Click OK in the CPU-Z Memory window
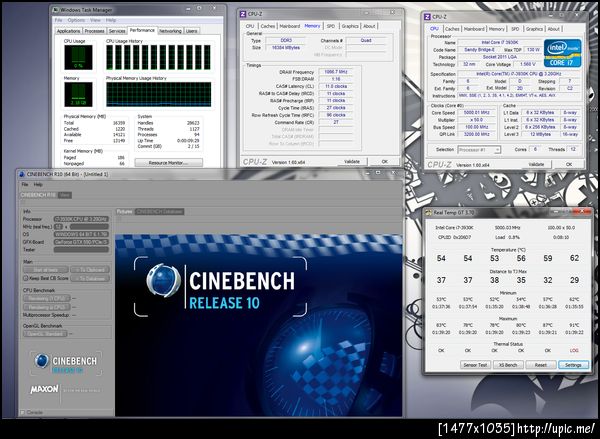Viewport: 600px width, 439px height. (385, 162)
